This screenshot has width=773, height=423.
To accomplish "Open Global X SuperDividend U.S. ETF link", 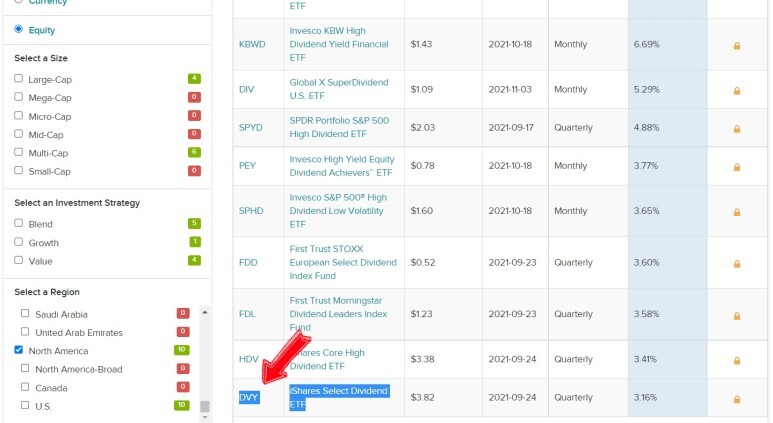I will click(339, 89).
